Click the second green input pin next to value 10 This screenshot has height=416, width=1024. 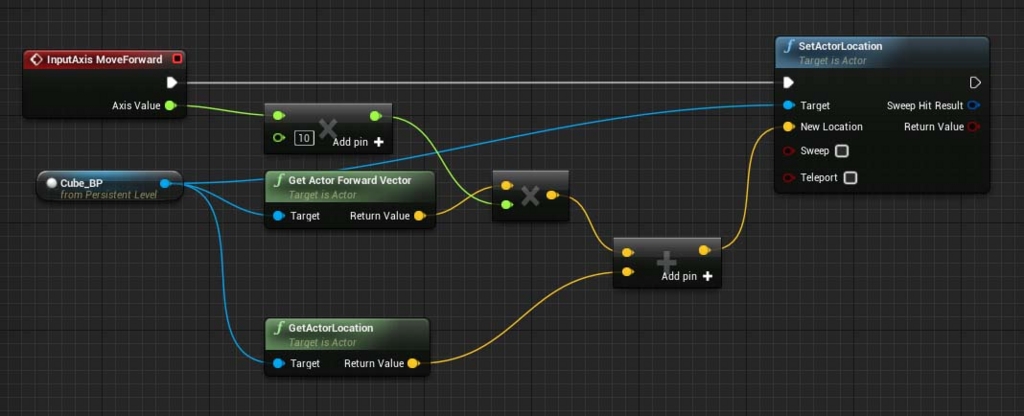[x=279, y=138]
